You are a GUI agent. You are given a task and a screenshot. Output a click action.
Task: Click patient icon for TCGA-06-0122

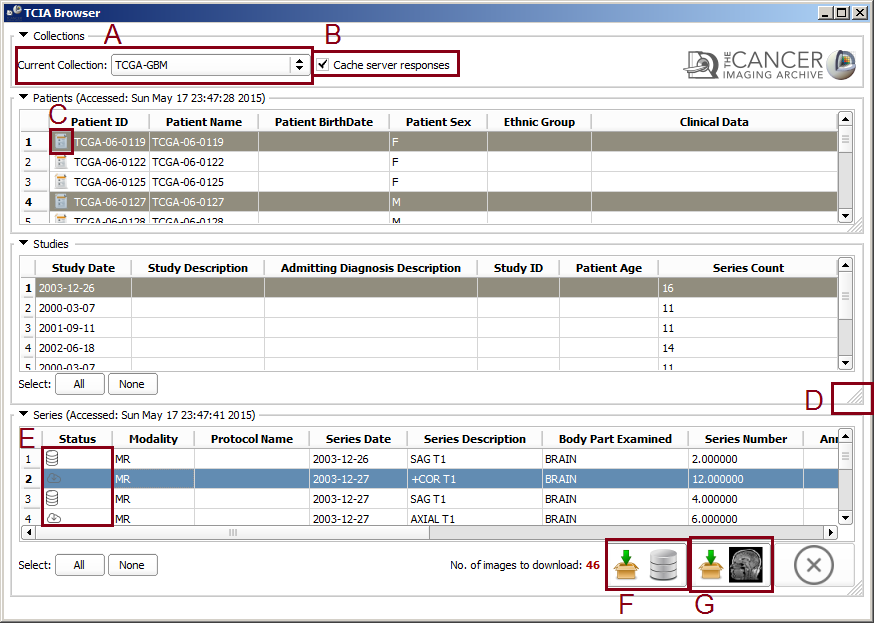pos(61,162)
